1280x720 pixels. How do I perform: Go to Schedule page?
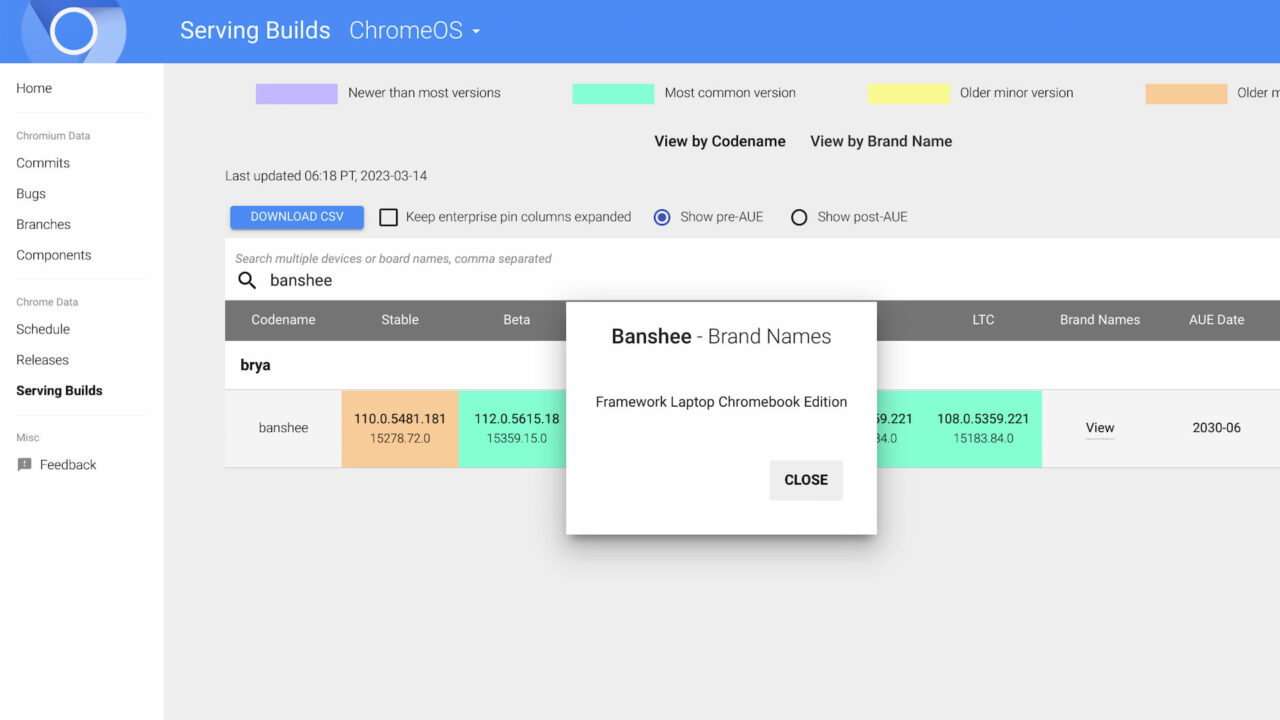43,329
